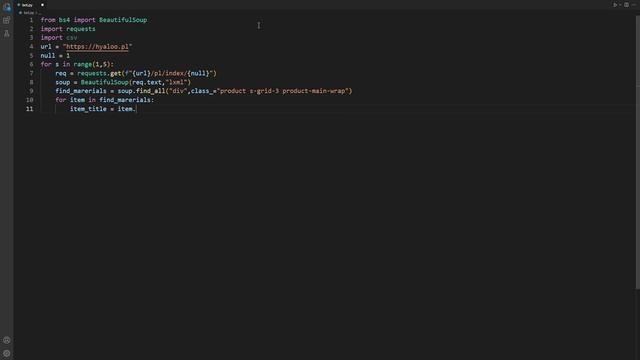Click 'item_title' on line 11
This screenshot has width=640, height=360.
[x=88, y=109]
